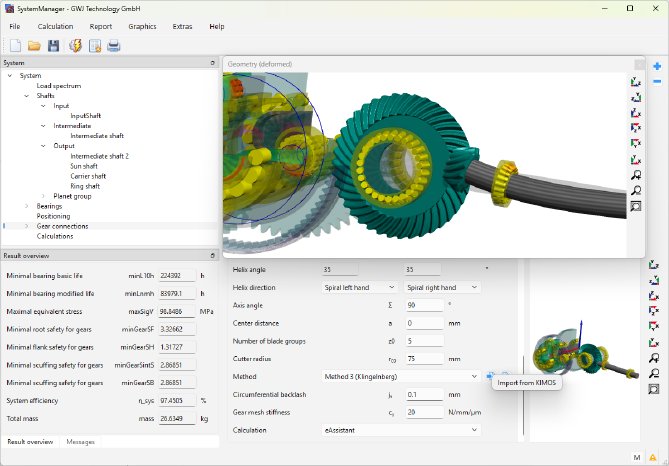Run calculation via the lightning bolt icon
669x466 pixels.
[76, 46]
